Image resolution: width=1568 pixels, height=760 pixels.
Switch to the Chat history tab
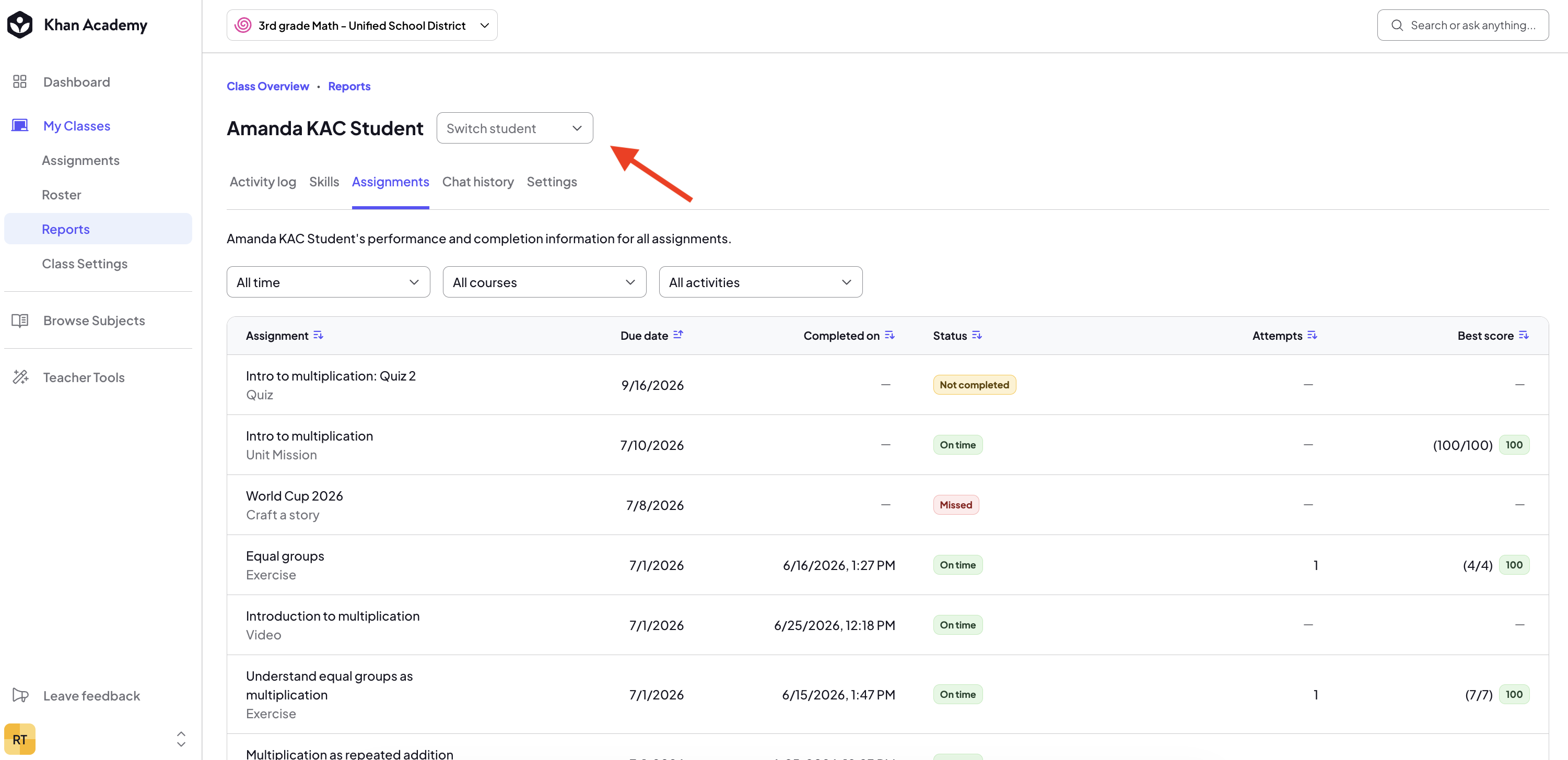pyautogui.click(x=478, y=181)
